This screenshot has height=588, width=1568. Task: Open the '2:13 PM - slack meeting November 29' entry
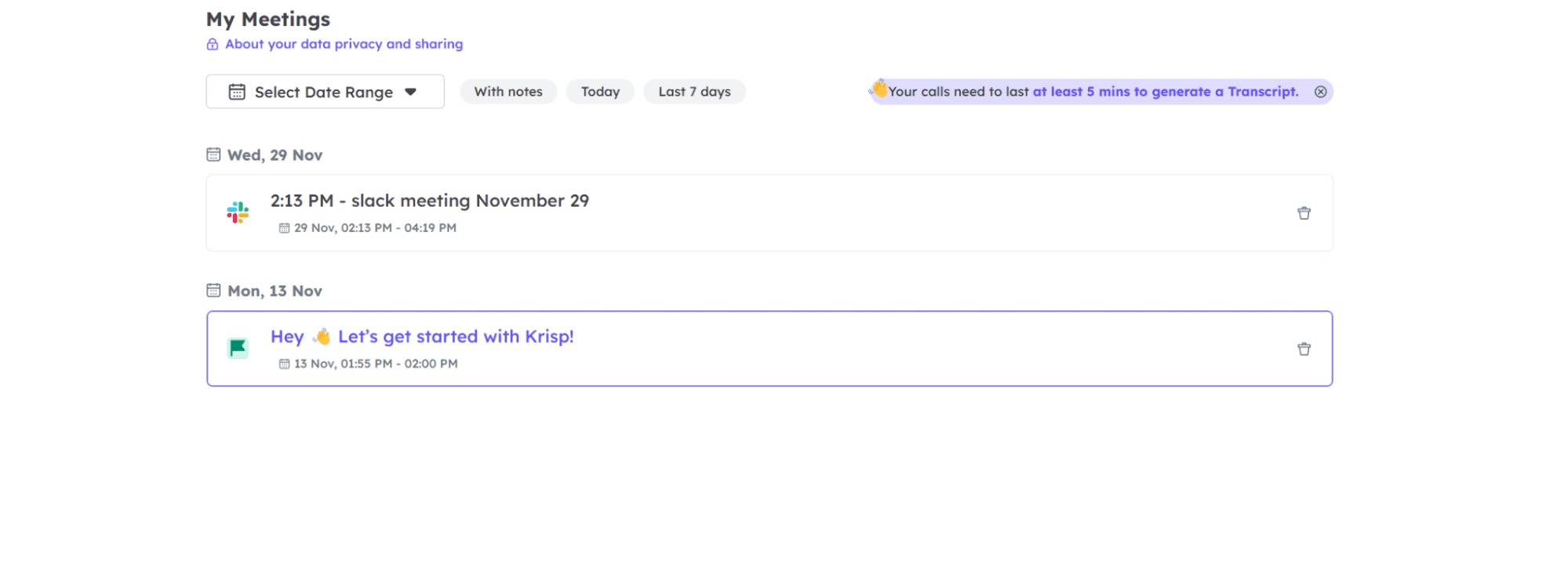click(x=430, y=201)
